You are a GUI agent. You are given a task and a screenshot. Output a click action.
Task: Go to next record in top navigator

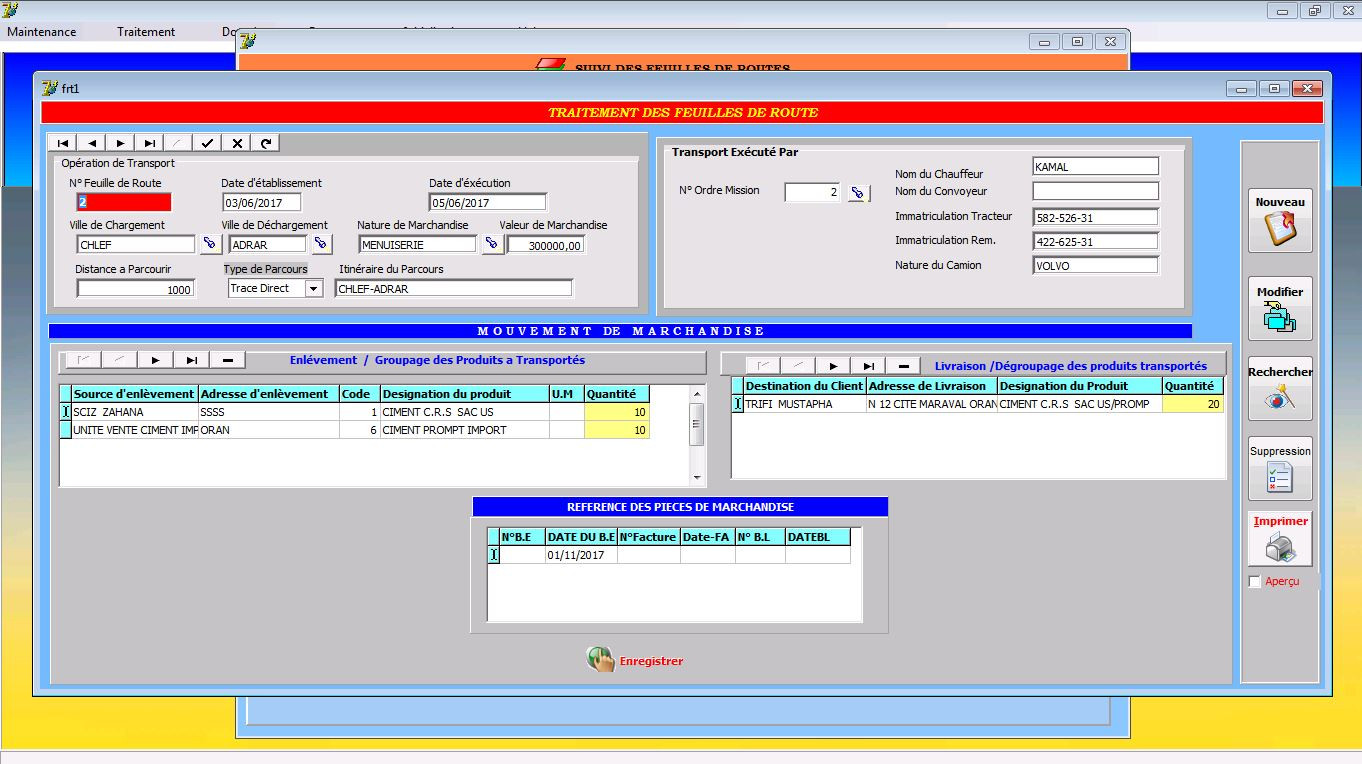120,143
